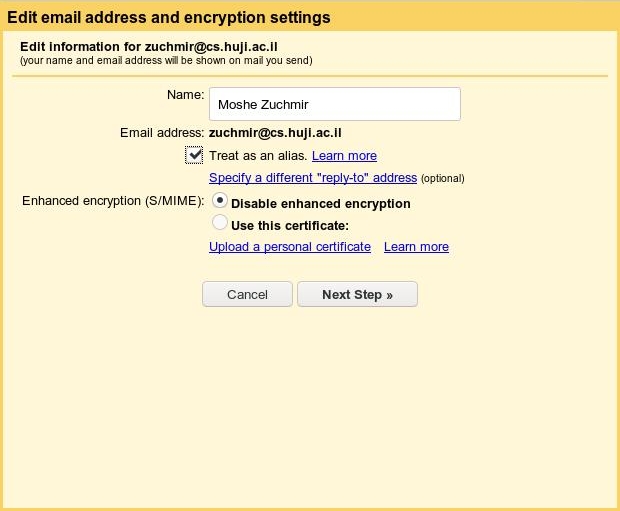Image resolution: width=620 pixels, height=511 pixels.
Task: Click the "Name:" field label
Action: [185, 95]
